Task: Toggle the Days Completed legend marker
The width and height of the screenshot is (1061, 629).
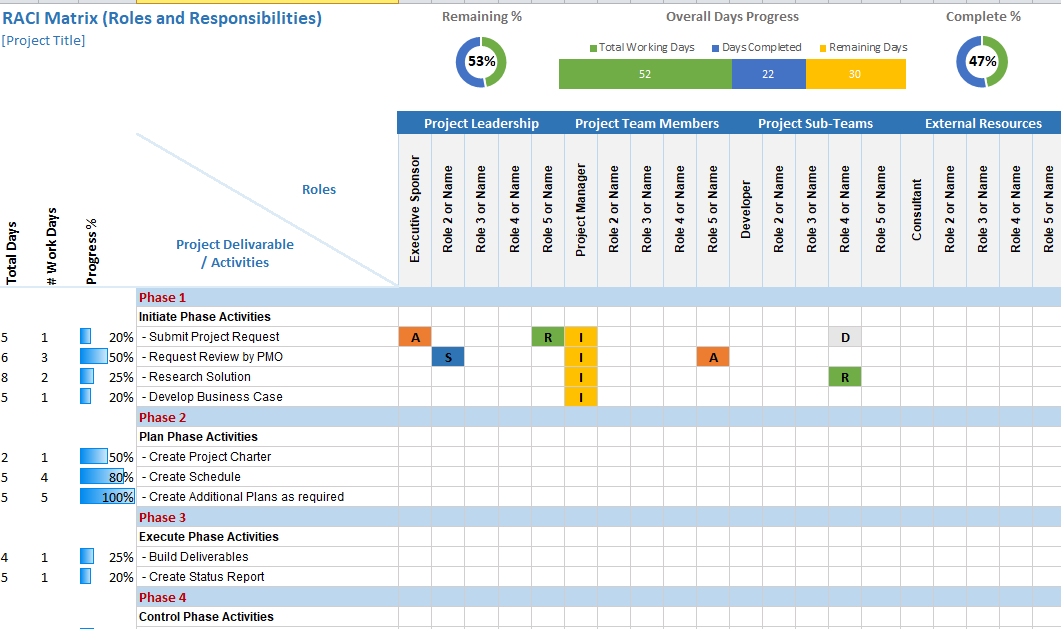Action: [715, 47]
